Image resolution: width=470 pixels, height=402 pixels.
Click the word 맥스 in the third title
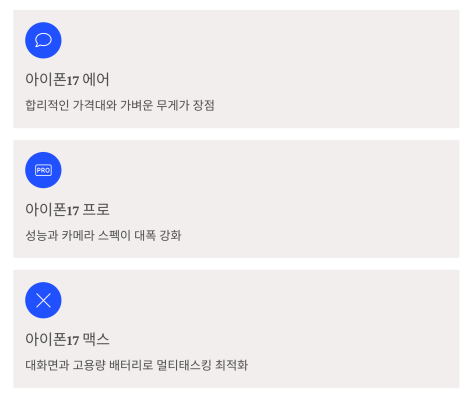[96, 340]
